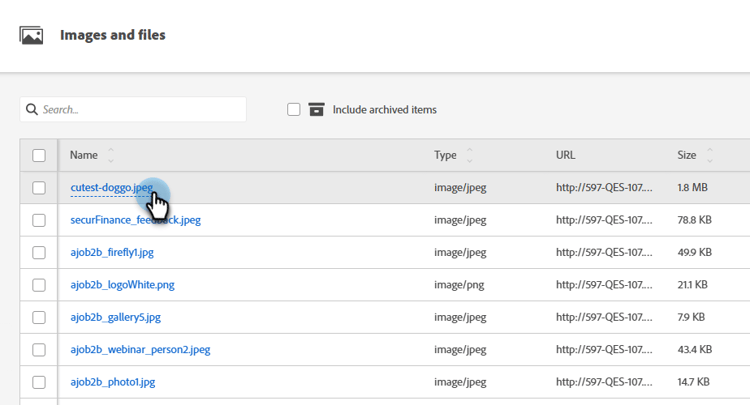Click the URL of ajob2b_logoWhite.png row

pos(604,284)
